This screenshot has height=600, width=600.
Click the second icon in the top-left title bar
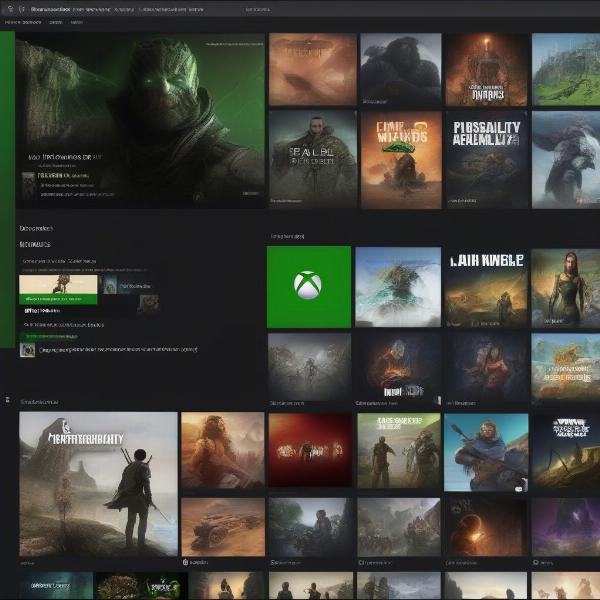pos(22,9)
